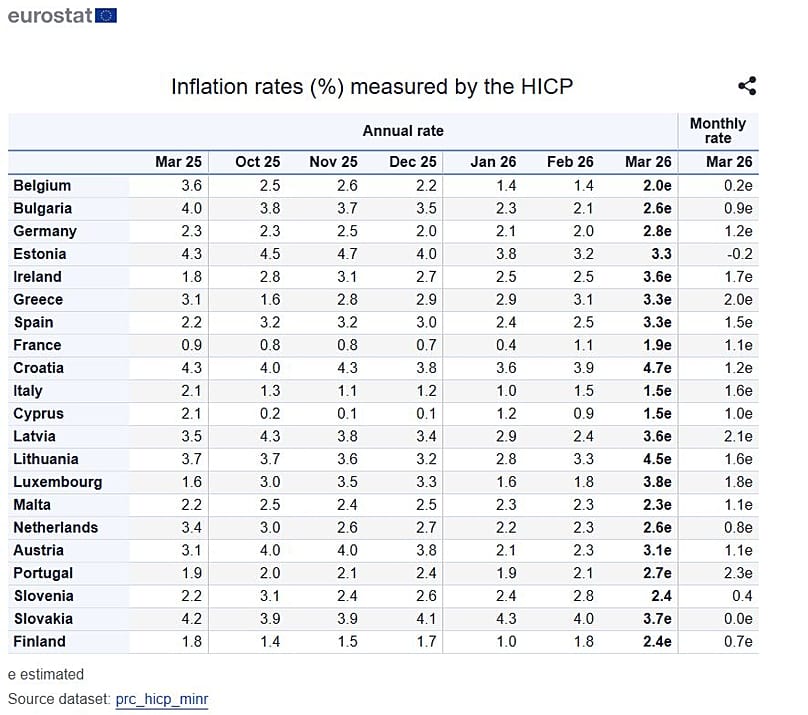Click the Germany row label
The width and height of the screenshot is (808, 715).
pyautogui.click(x=45, y=231)
